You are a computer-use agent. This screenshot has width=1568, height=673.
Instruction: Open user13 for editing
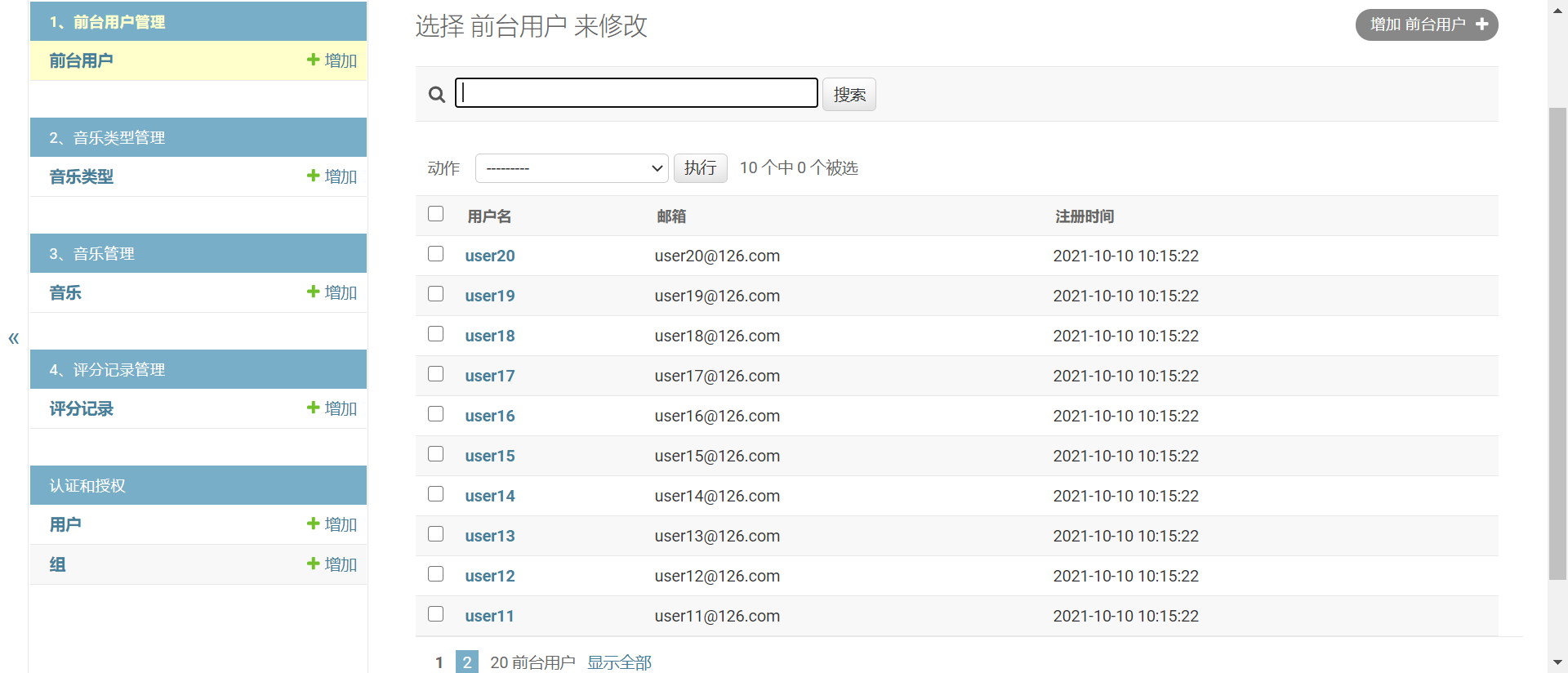click(490, 536)
